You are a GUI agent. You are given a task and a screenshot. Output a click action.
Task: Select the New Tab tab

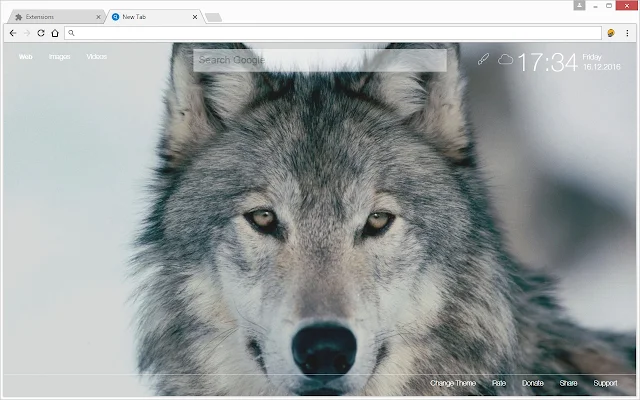153,17
